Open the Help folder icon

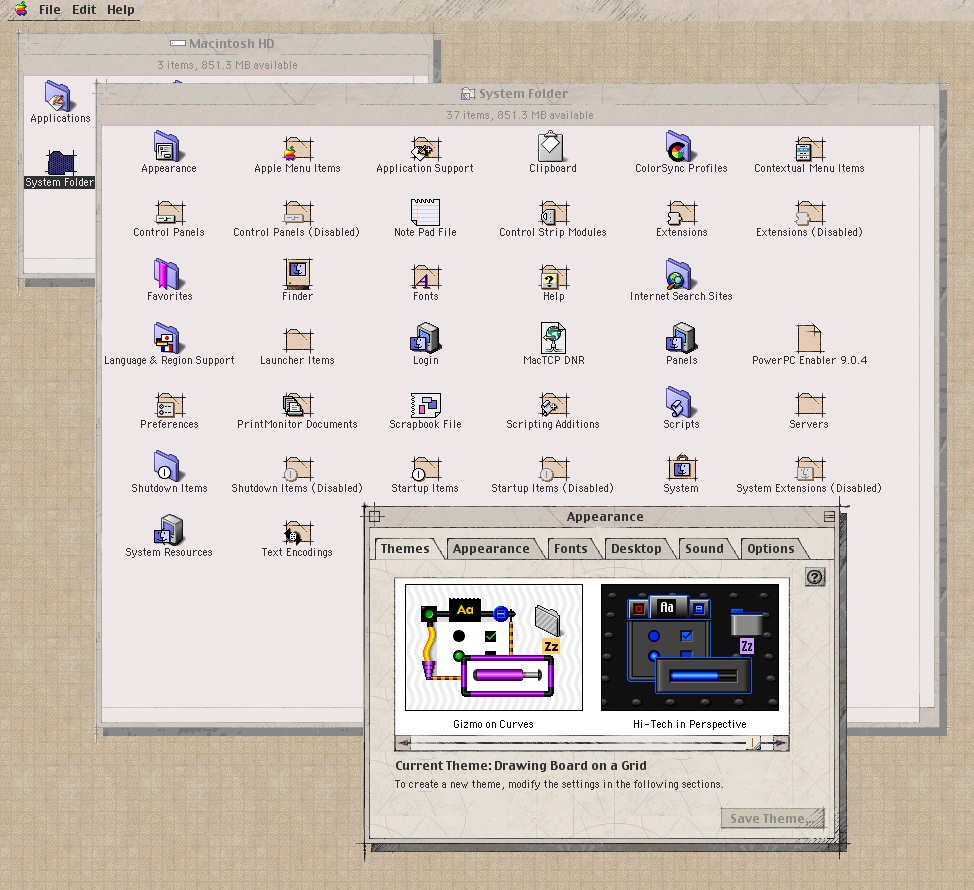click(553, 277)
